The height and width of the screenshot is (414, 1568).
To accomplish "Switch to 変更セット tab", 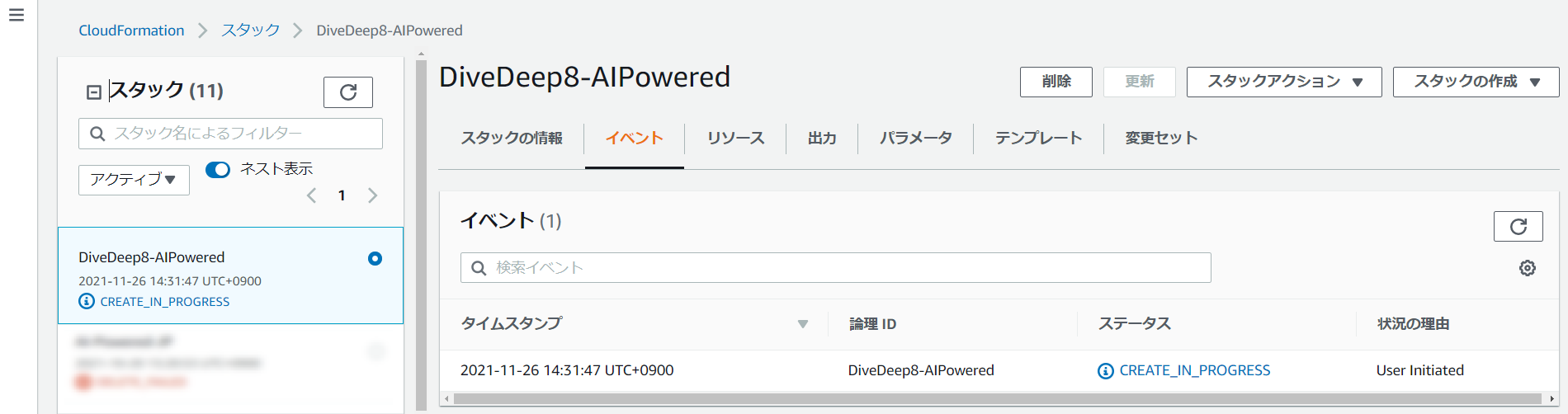I will click(x=1161, y=138).
